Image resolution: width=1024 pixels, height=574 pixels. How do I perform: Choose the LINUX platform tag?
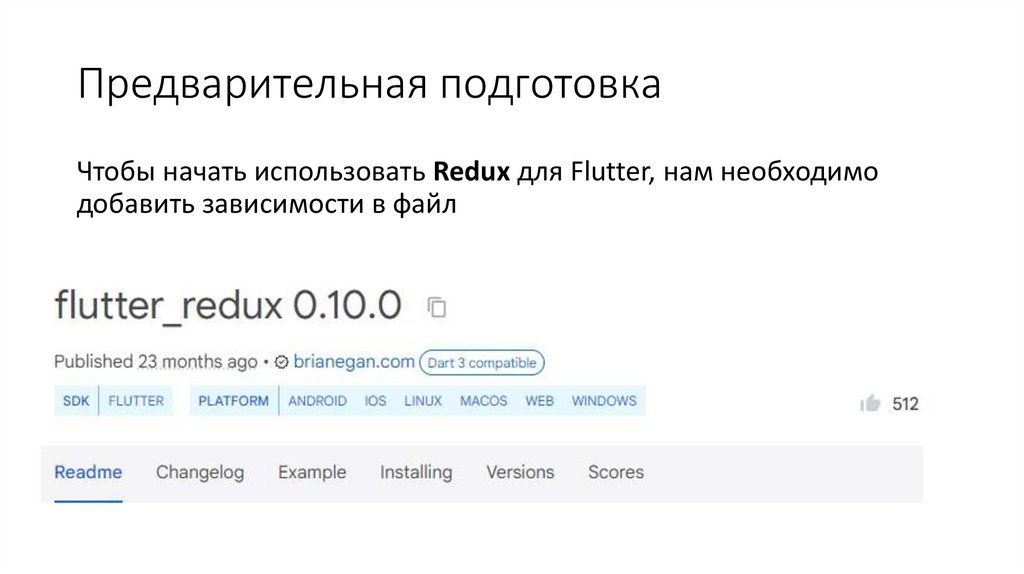pyautogui.click(x=423, y=401)
